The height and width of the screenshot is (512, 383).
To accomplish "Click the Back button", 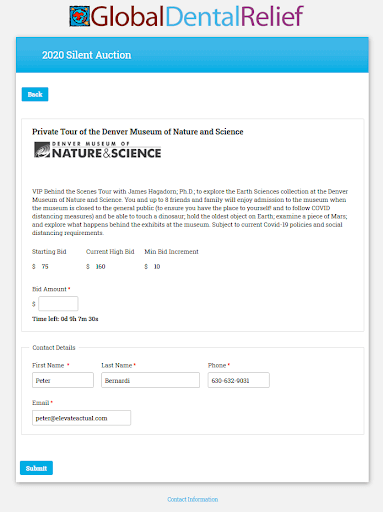I will click(x=35, y=94).
